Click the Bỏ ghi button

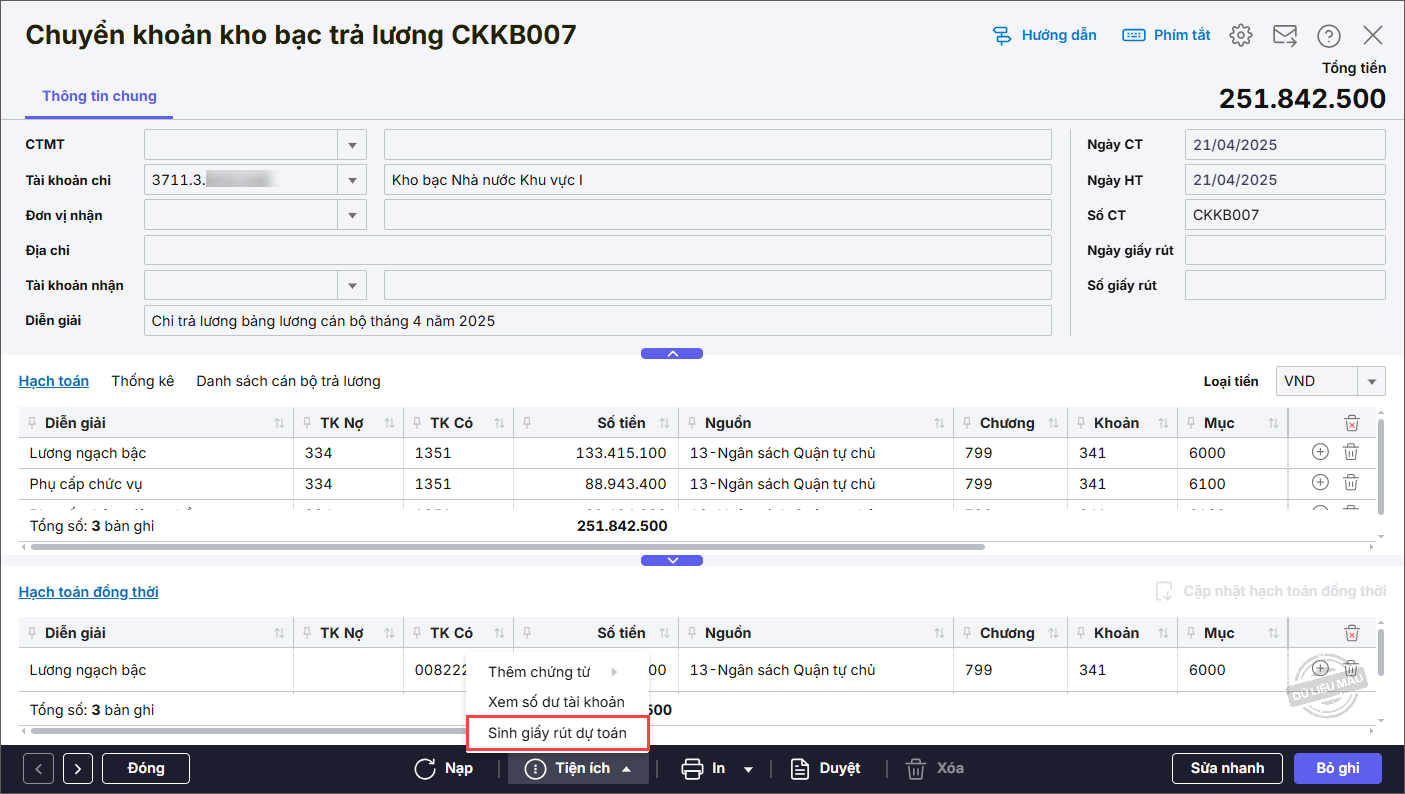click(x=1337, y=768)
